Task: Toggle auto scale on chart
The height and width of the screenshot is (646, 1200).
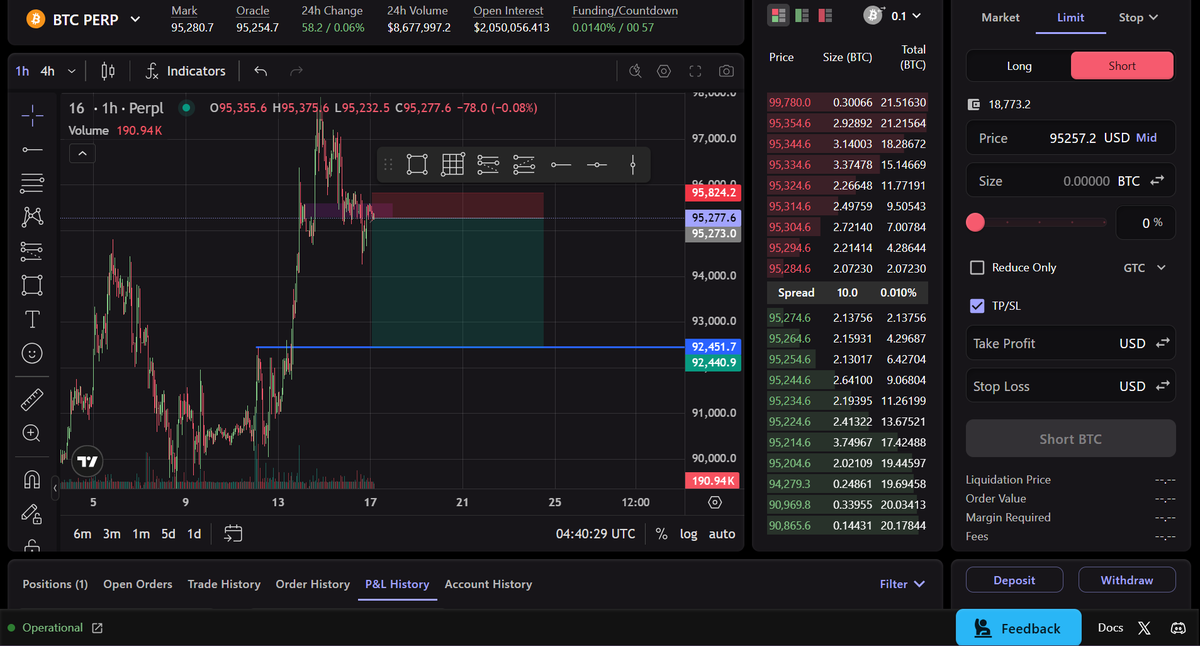Action: pyautogui.click(x=722, y=534)
